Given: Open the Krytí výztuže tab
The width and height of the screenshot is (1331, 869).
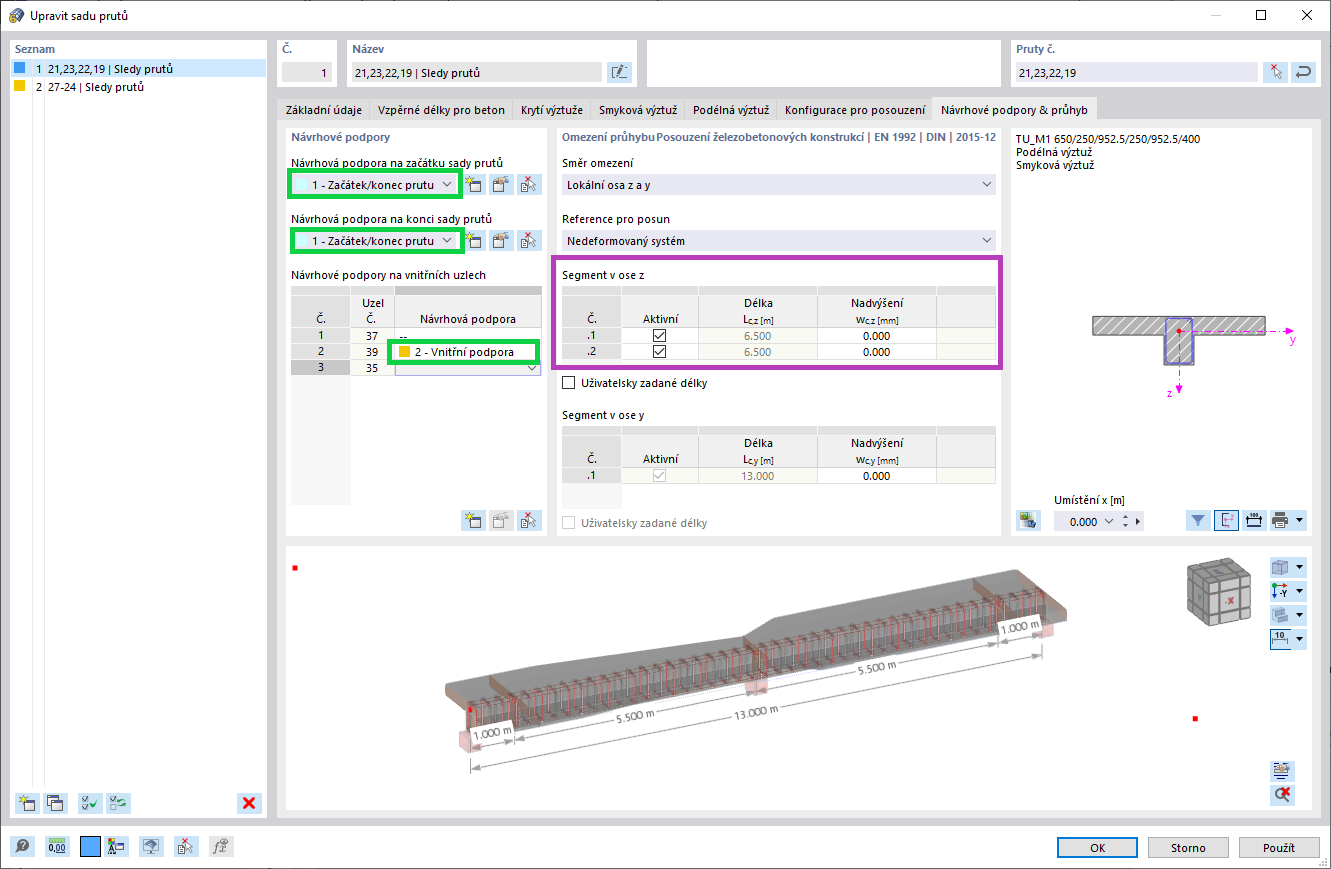Looking at the screenshot, I should [551, 110].
